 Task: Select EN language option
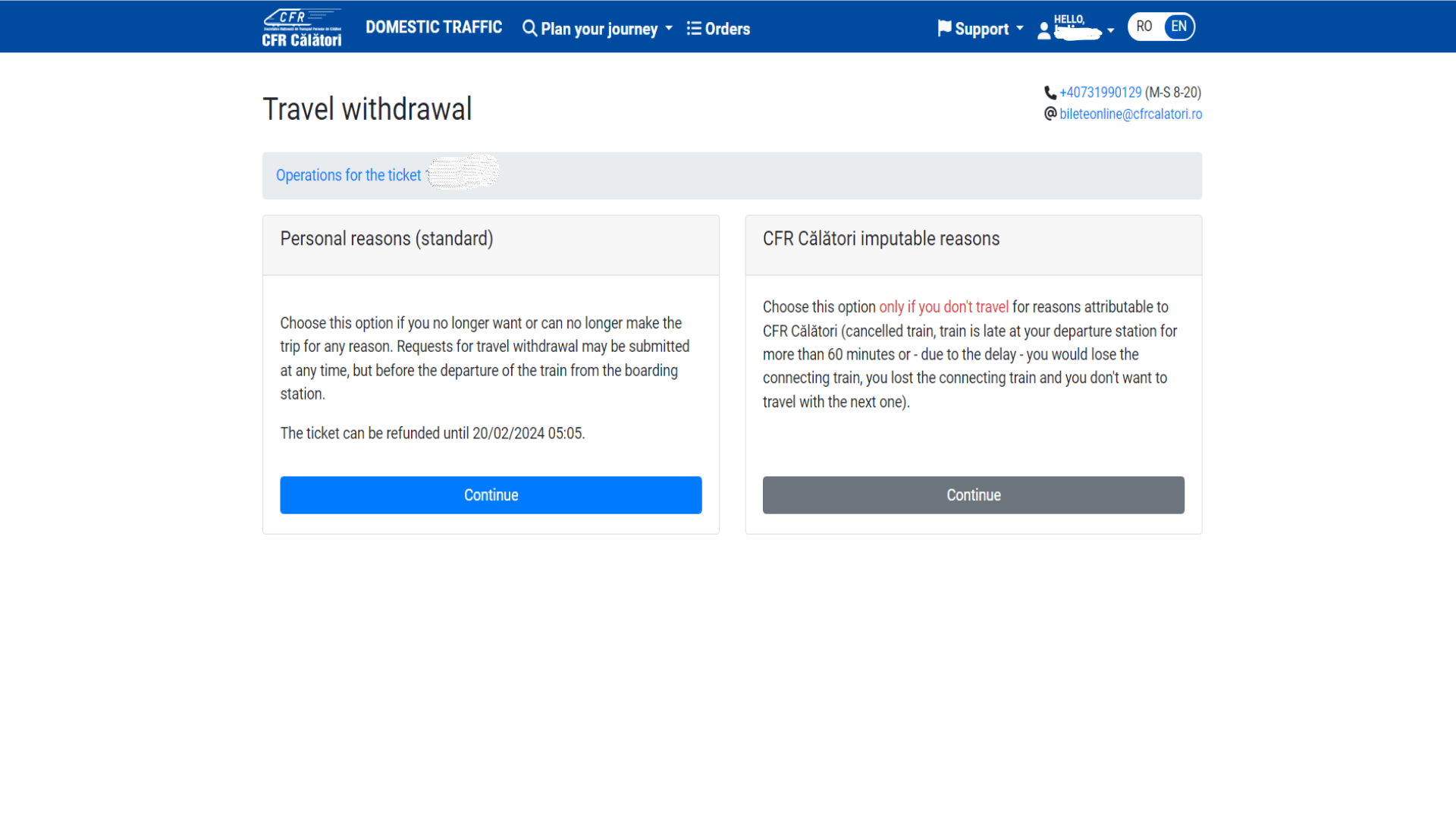1178,27
